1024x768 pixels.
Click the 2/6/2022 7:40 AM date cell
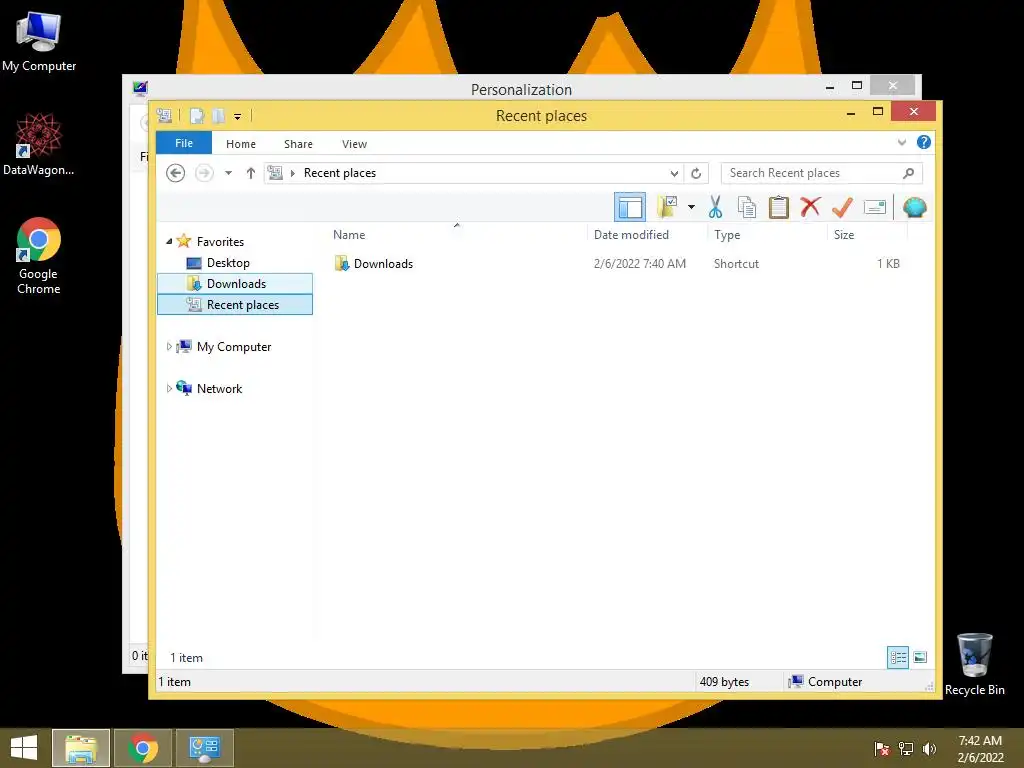pyautogui.click(x=639, y=263)
